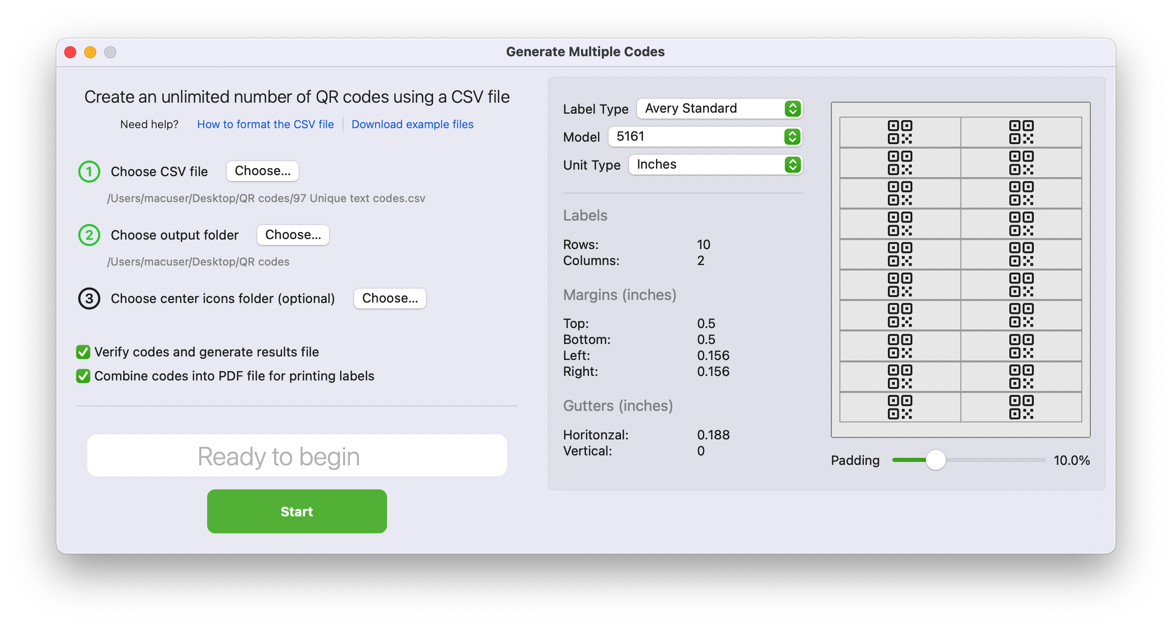Open the Label Type dropdown
This screenshot has width=1172, height=628.
click(719, 108)
